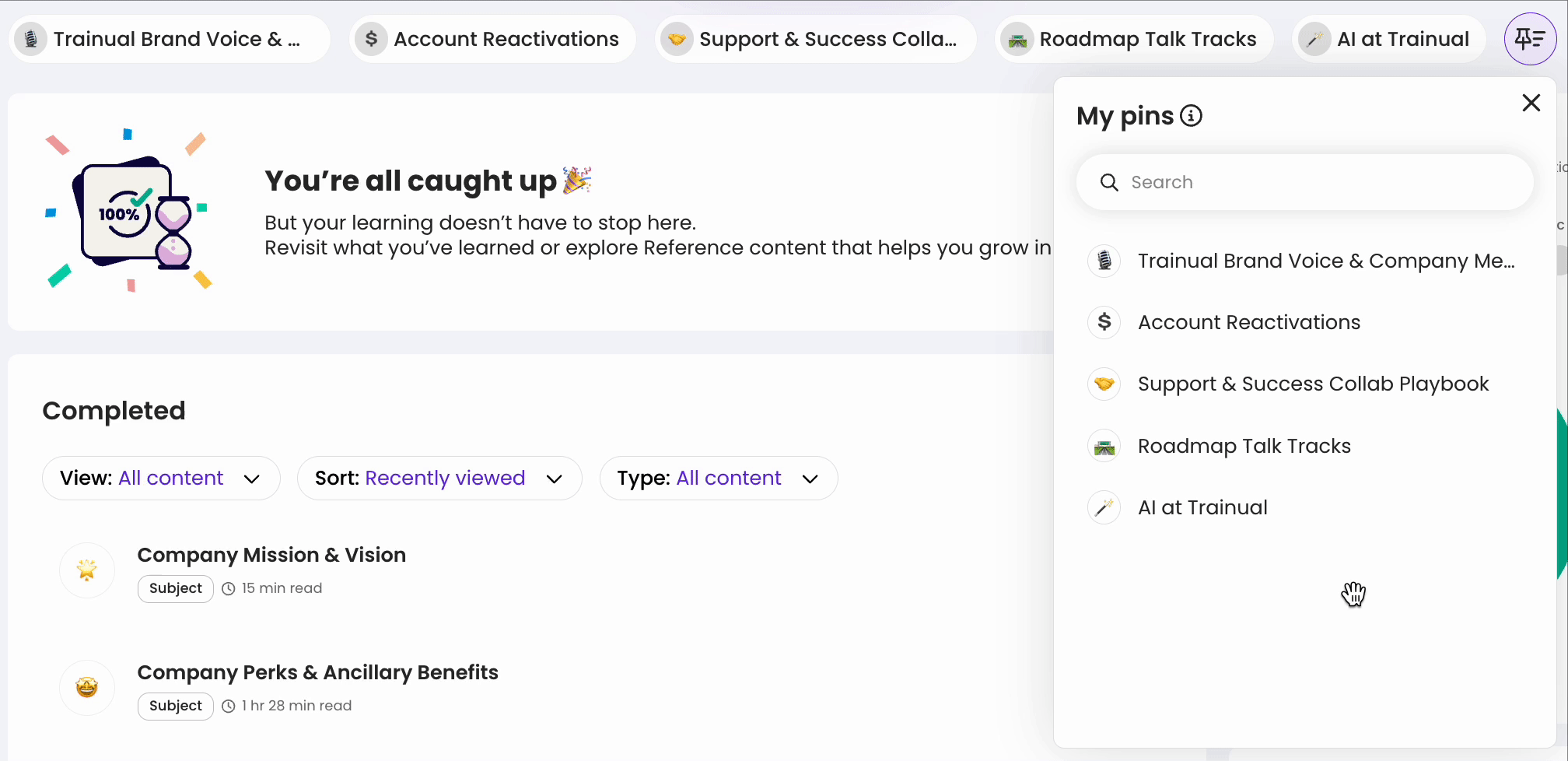Close the My pins panel
Image resolution: width=1568 pixels, height=761 pixels.
pyautogui.click(x=1531, y=103)
